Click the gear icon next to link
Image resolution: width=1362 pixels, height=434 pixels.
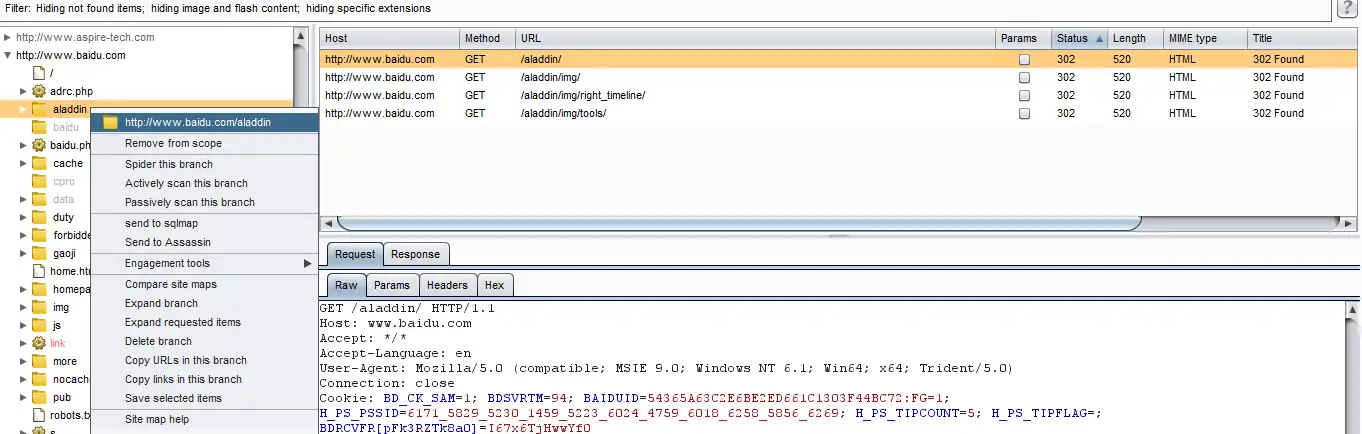pyautogui.click(x=39, y=342)
